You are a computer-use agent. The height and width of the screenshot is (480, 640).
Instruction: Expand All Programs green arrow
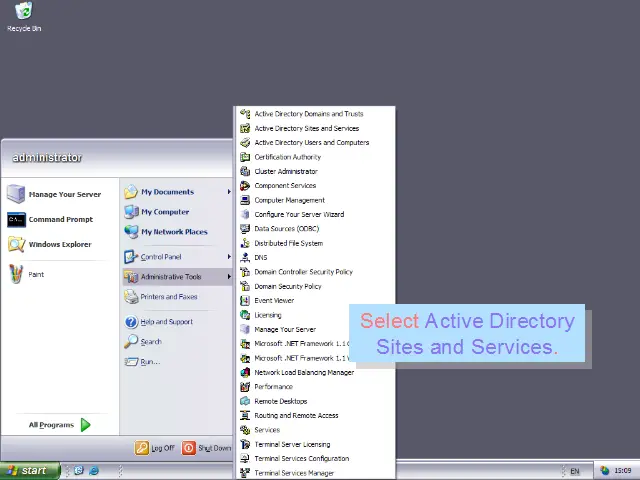[85, 425]
